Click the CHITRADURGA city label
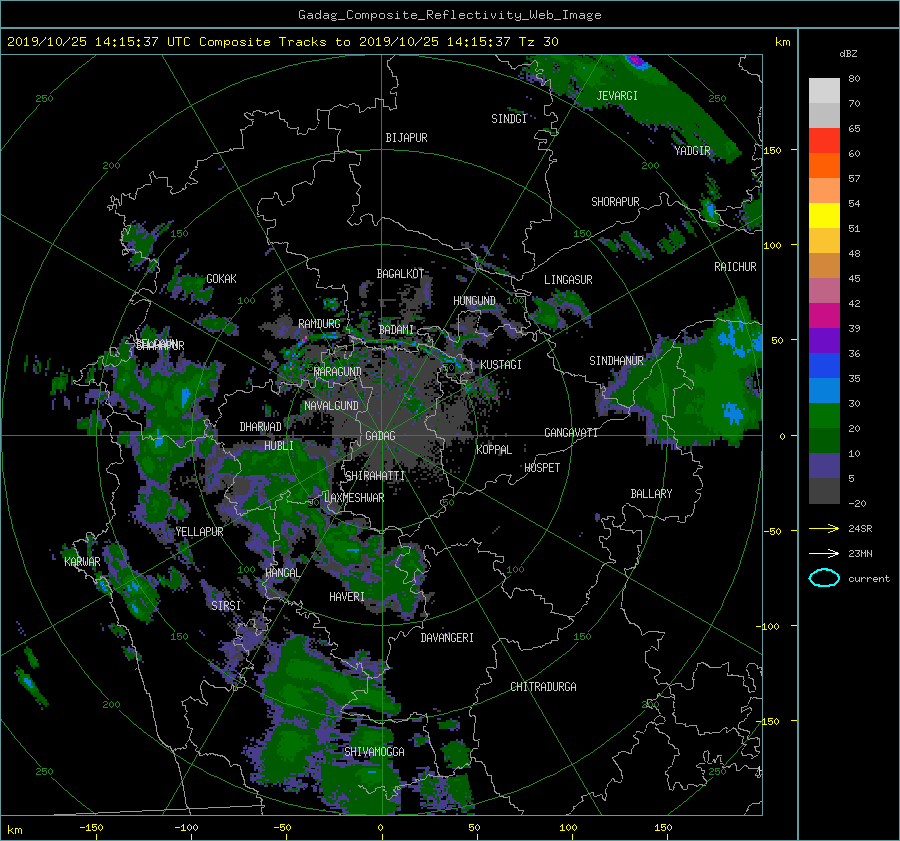The height and width of the screenshot is (841, 900). [543, 687]
